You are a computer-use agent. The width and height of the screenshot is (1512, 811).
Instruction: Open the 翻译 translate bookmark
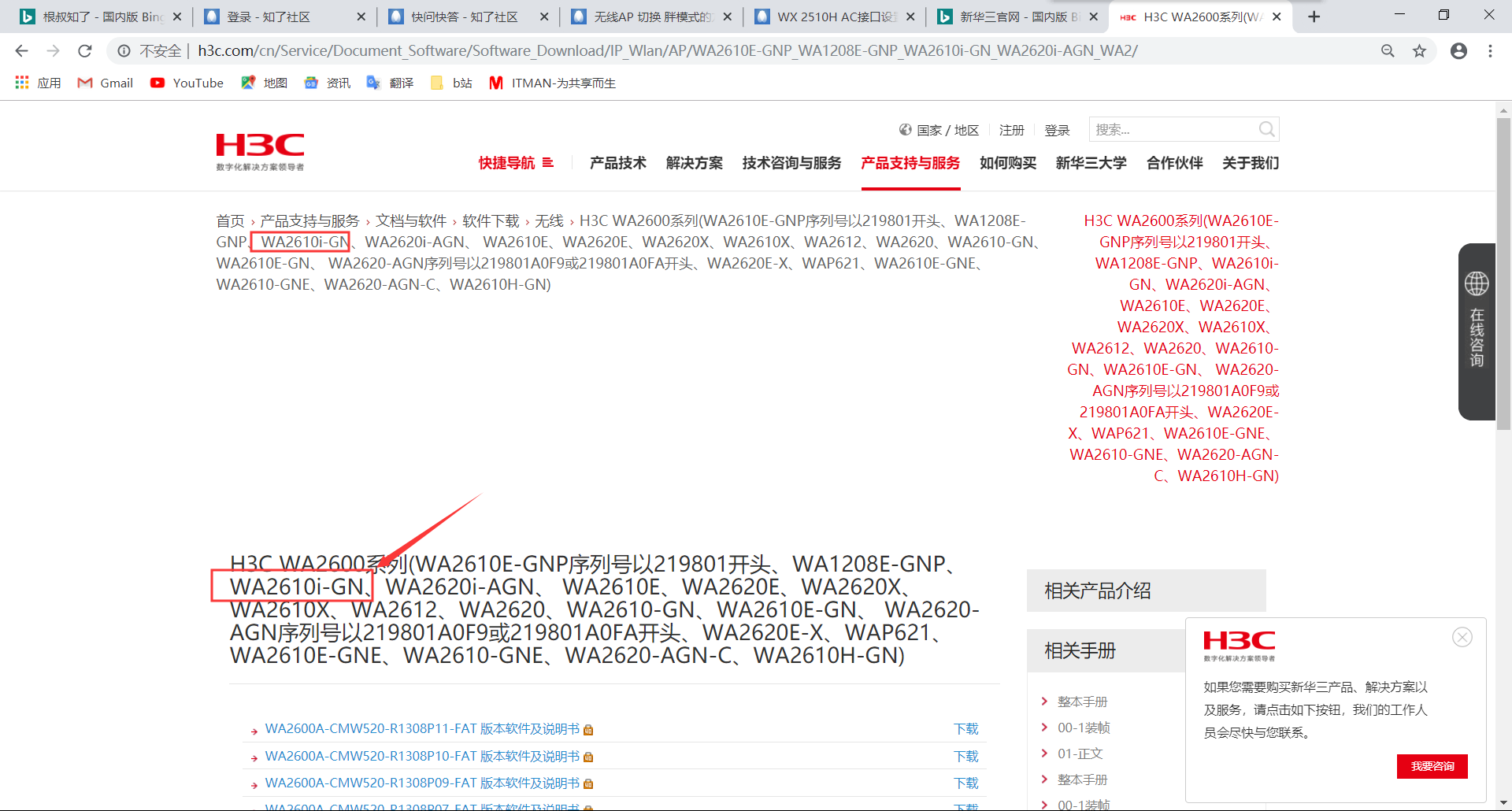(390, 83)
